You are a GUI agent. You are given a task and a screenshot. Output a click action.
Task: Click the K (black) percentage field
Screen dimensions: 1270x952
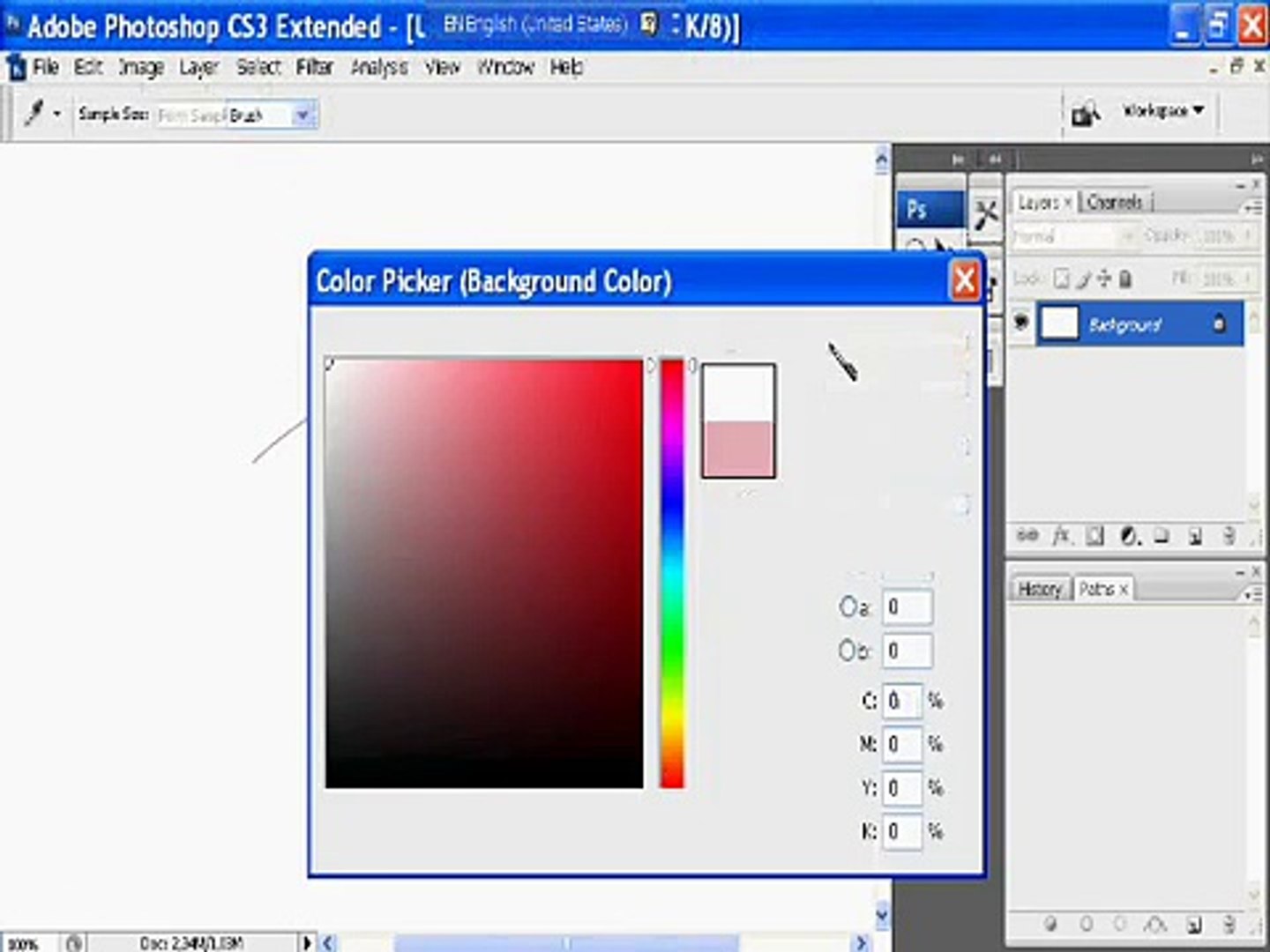tap(902, 830)
